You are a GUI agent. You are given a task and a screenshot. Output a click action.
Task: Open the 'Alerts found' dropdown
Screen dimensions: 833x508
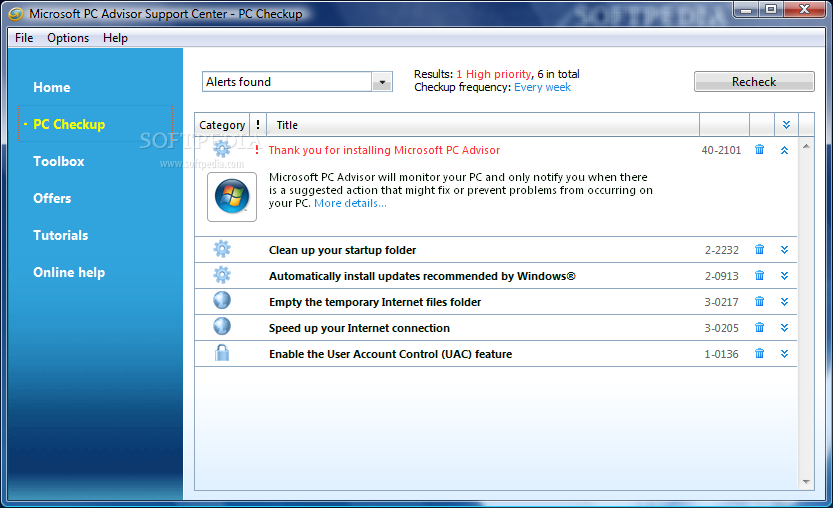tap(382, 82)
